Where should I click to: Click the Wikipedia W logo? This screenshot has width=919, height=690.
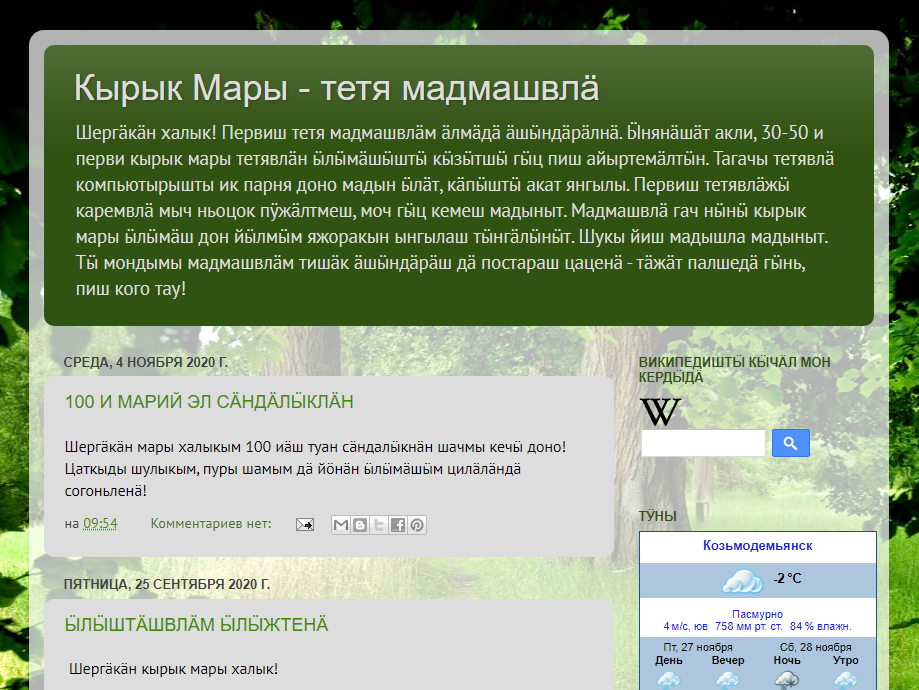(x=660, y=412)
